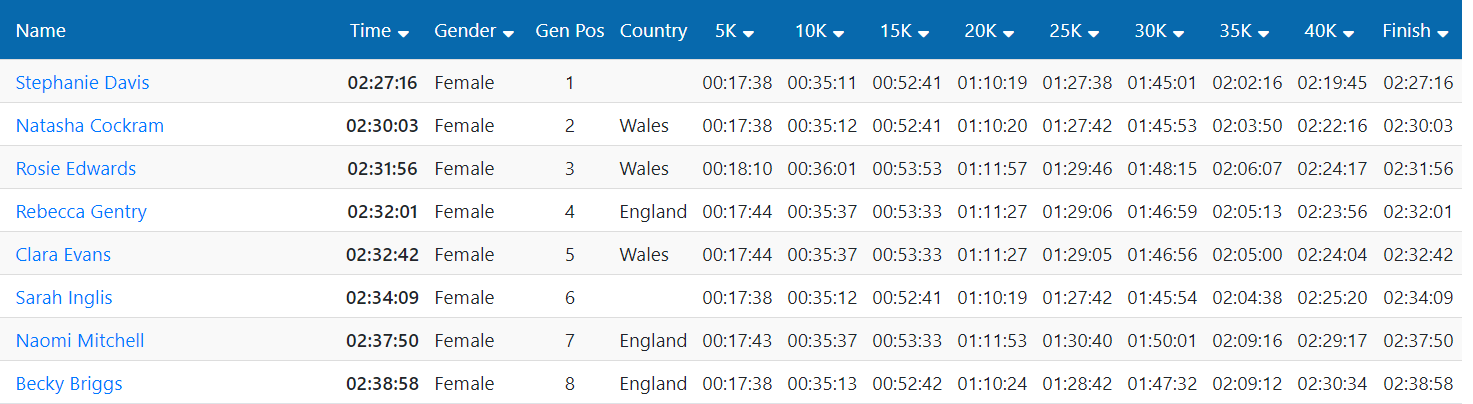Image resolution: width=1473 pixels, height=404 pixels.
Task: Click the 10K column sort arrow
Action: (x=838, y=33)
